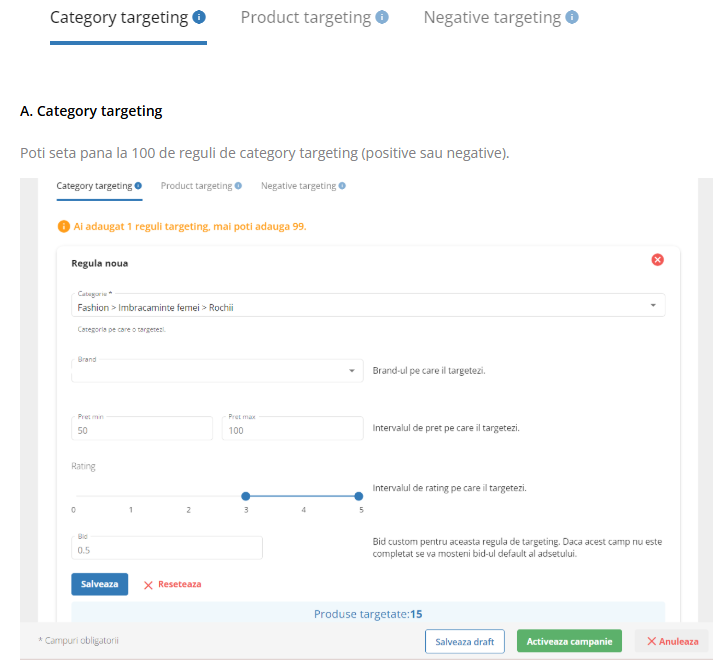The height and width of the screenshot is (660, 713).
Task: Switch to large Product targeting tab
Action: (306, 17)
